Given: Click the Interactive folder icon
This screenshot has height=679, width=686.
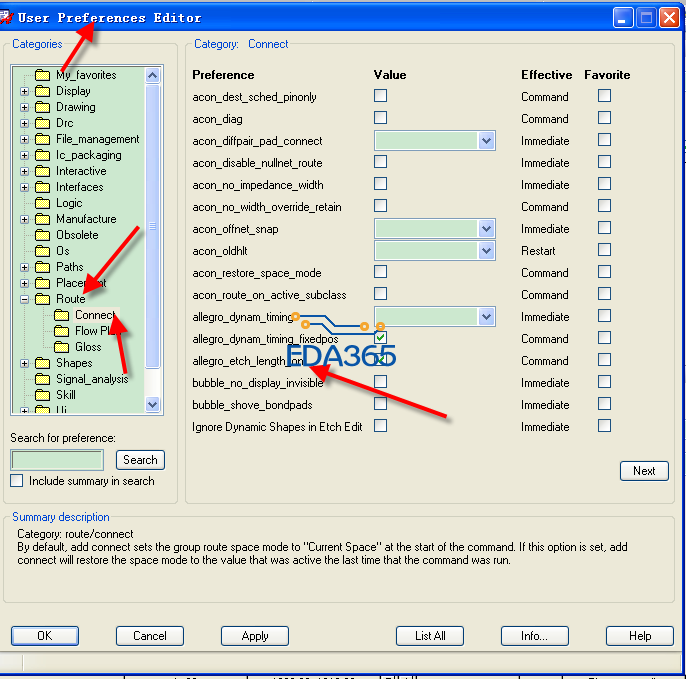Looking at the screenshot, I should coord(42,171).
